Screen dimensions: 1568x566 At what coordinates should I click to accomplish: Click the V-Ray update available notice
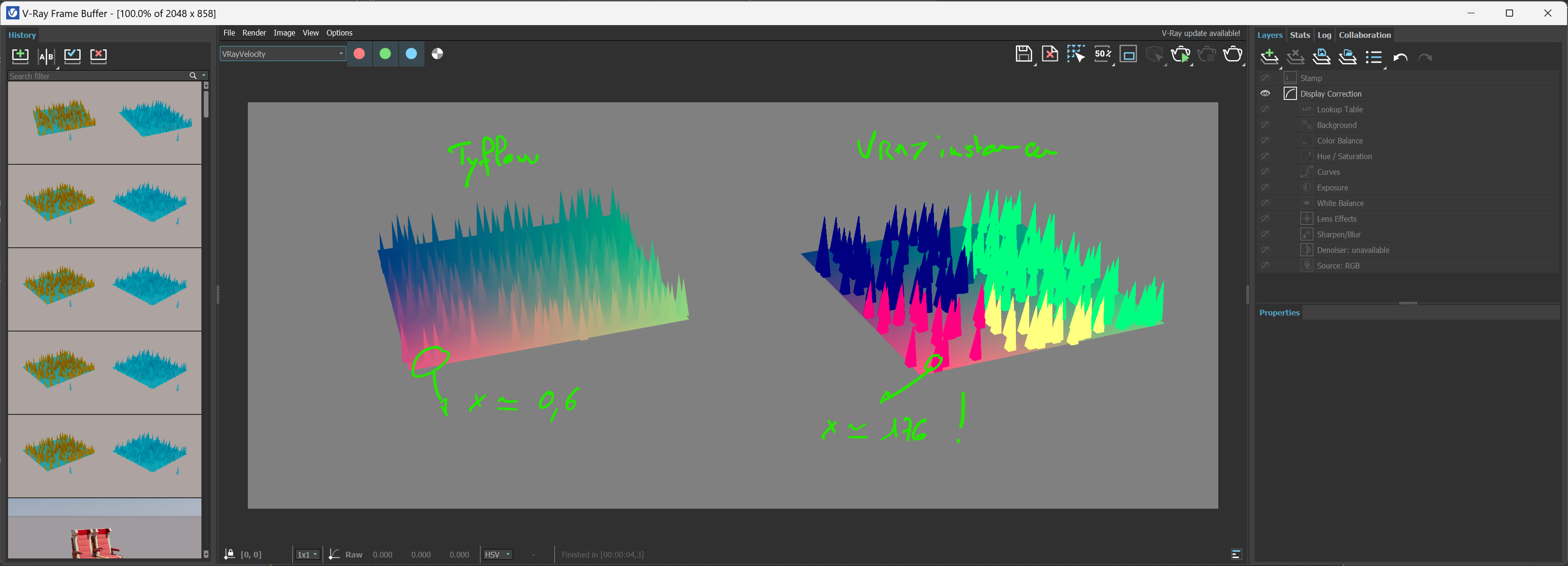[1200, 34]
